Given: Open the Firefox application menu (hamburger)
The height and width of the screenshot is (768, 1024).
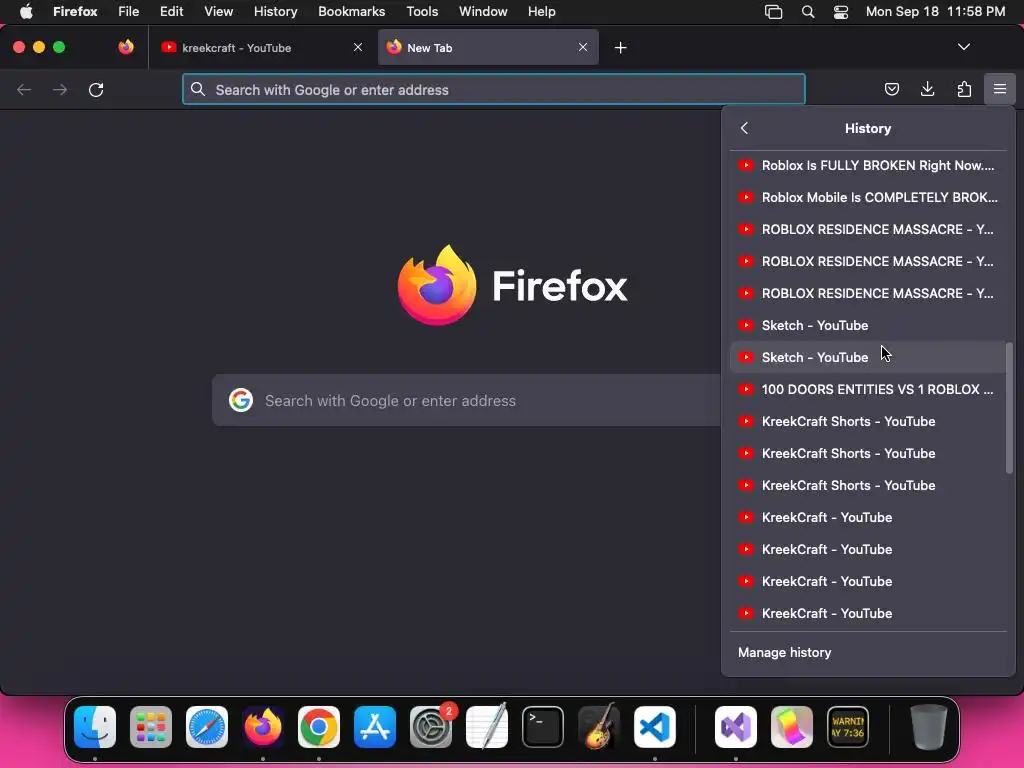Looking at the screenshot, I should (x=999, y=89).
